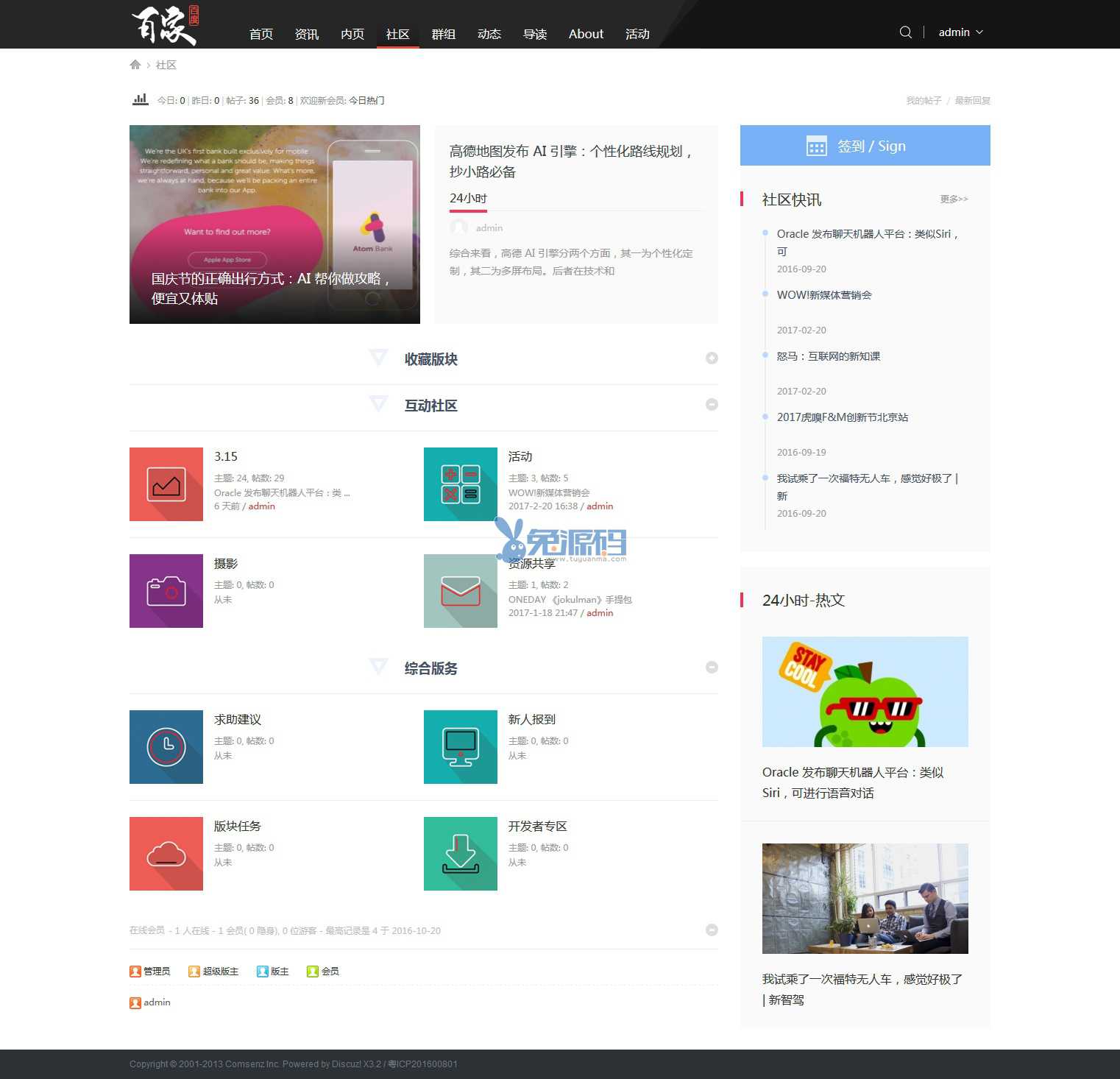Viewport: 1120px width, 1079px height.
Task: Click the 管理员 role icon
Action: pos(135,972)
